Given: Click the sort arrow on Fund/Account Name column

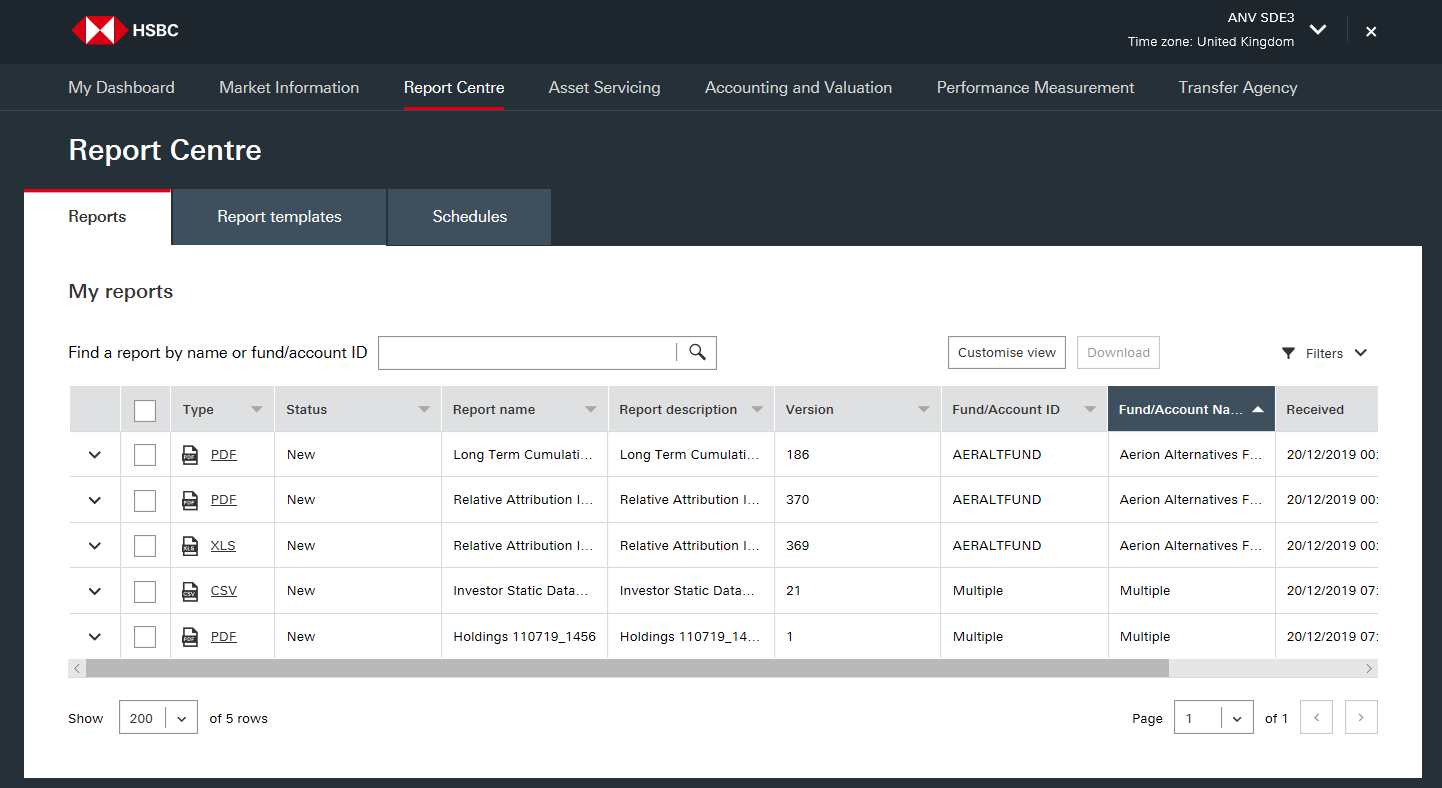Looking at the screenshot, I should (1258, 410).
